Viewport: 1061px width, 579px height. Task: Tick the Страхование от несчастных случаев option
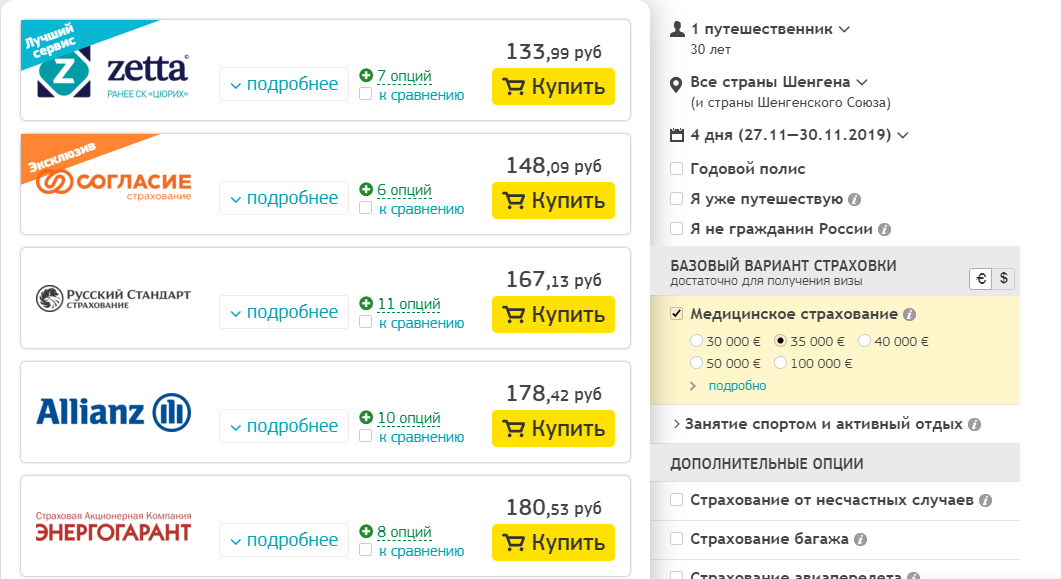[x=677, y=499]
